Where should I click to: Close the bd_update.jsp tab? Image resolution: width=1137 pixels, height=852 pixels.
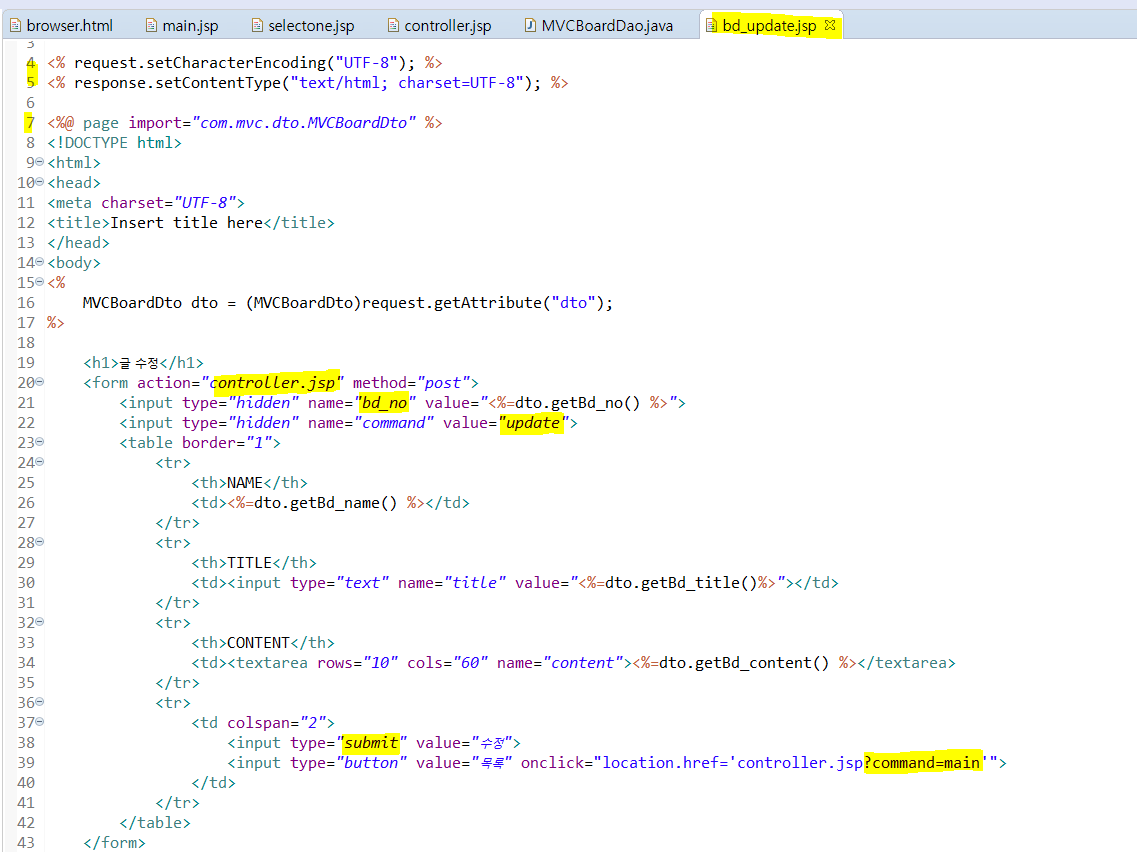pyautogui.click(x=830, y=25)
